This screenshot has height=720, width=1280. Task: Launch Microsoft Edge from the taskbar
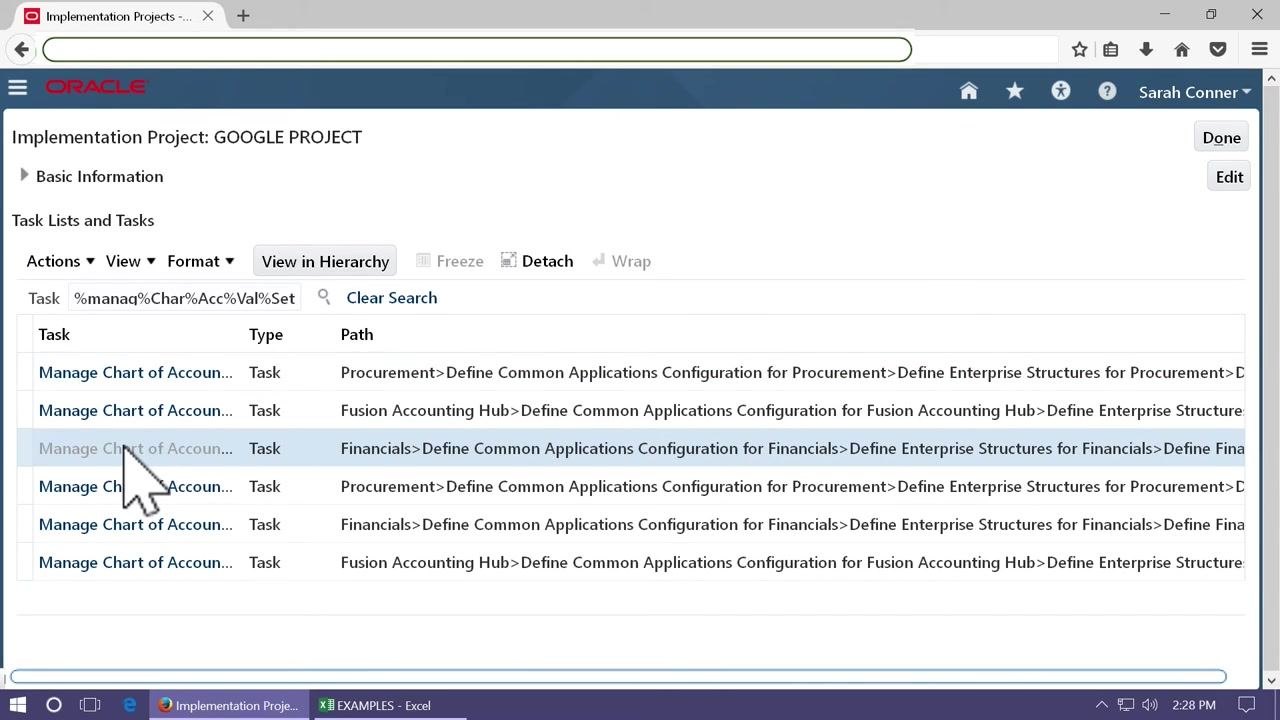[x=130, y=705]
